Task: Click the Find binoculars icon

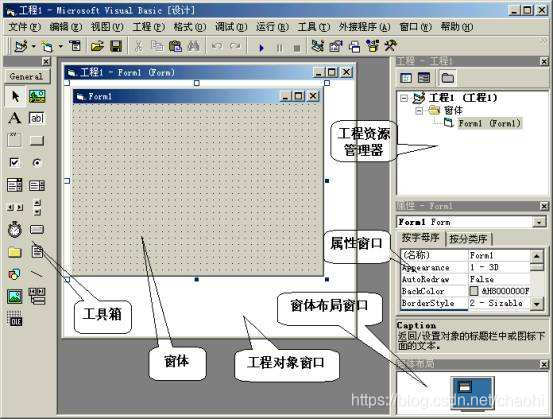Action: (194, 46)
